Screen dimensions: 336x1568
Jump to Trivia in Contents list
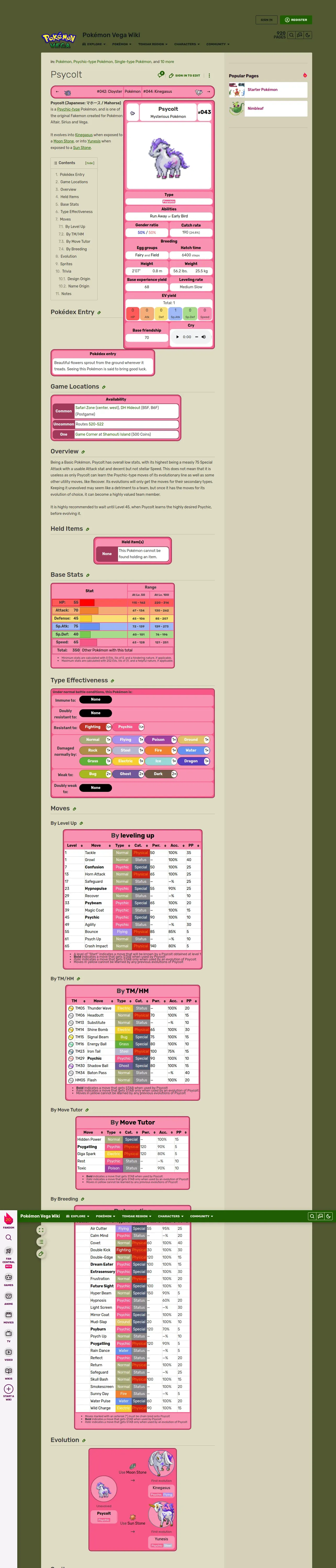66,272
